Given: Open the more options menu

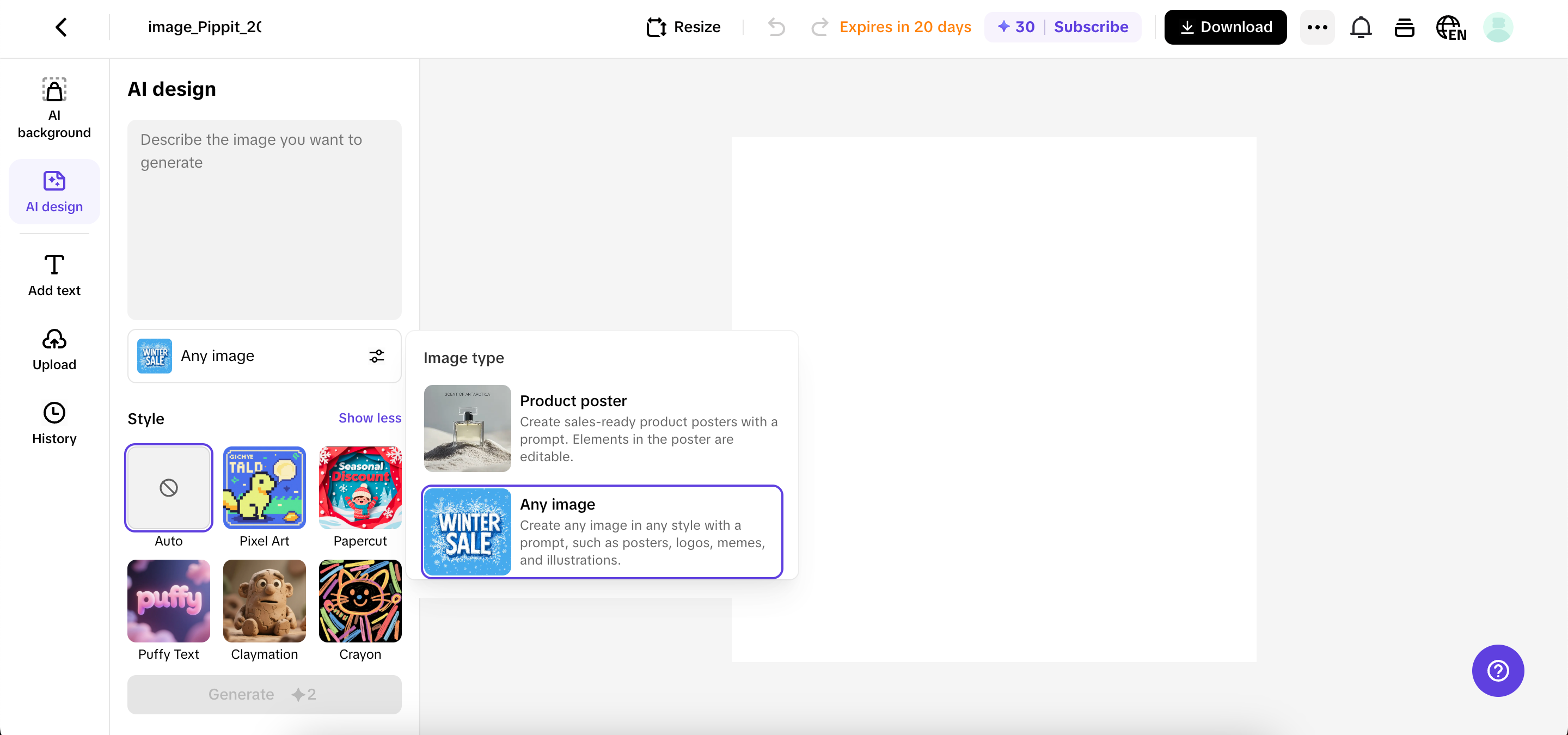Looking at the screenshot, I should (1317, 27).
